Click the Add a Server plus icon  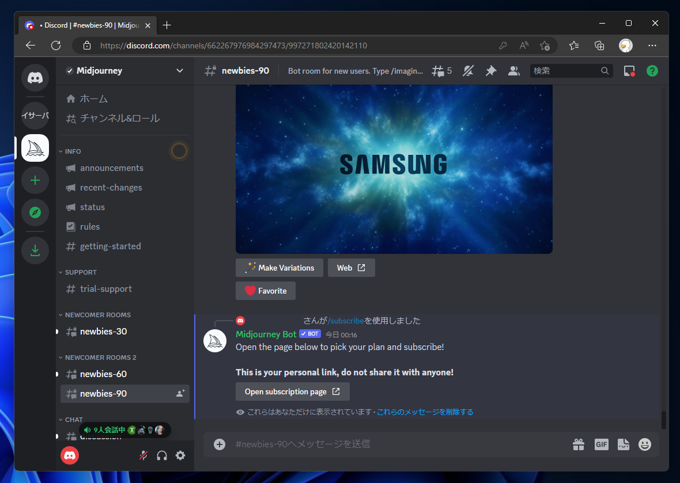(x=35, y=180)
